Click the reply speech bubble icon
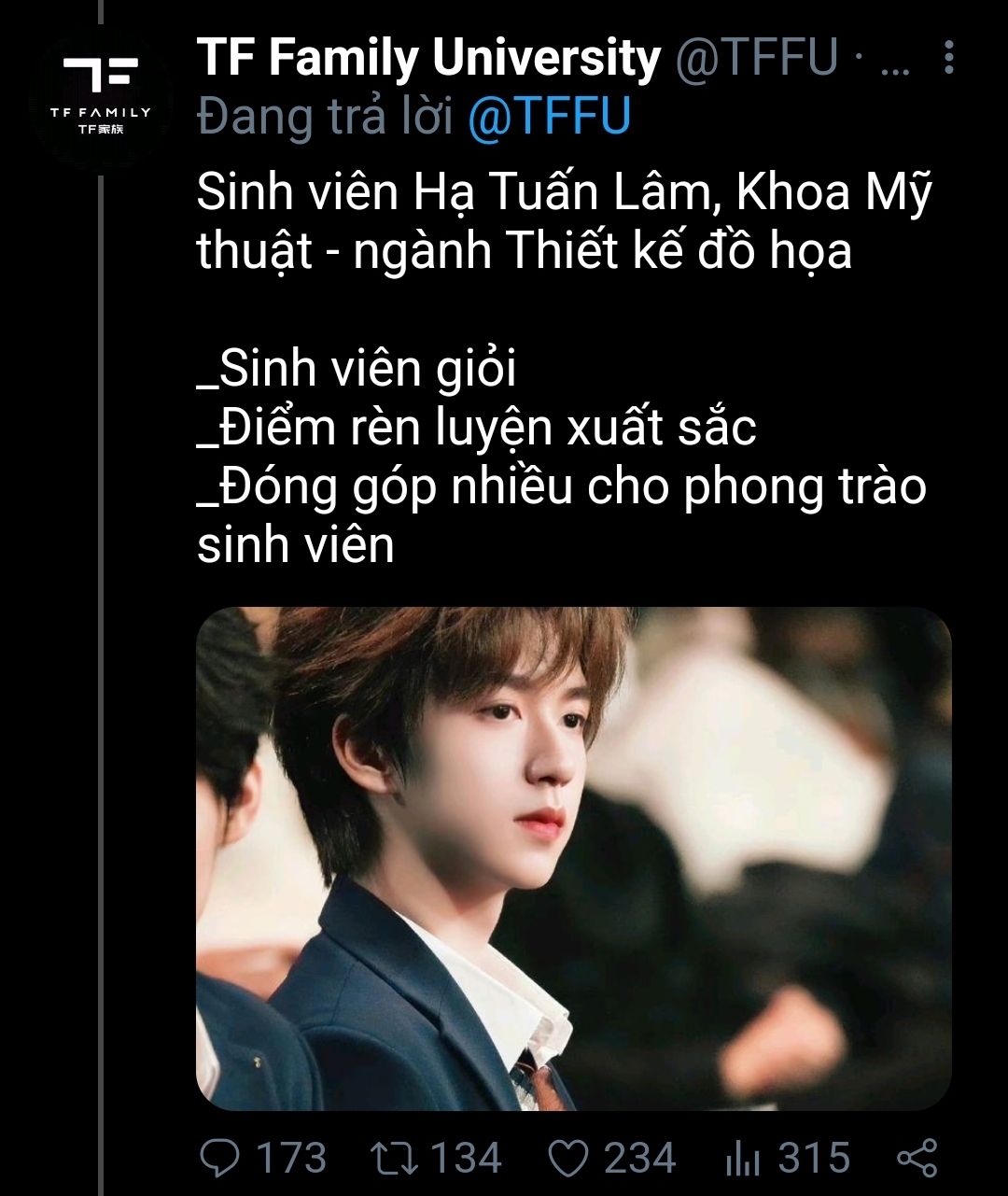Viewport: 1008px width, 1196px height. coord(220,1159)
